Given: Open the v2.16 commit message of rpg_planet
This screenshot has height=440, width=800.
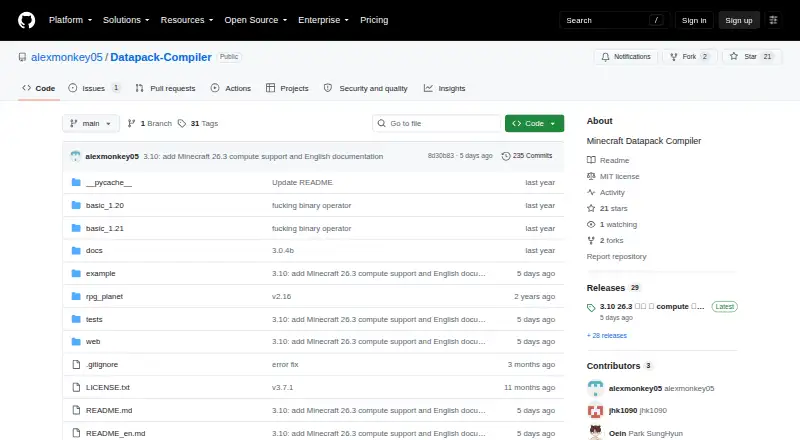Looking at the screenshot, I should point(282,297).
